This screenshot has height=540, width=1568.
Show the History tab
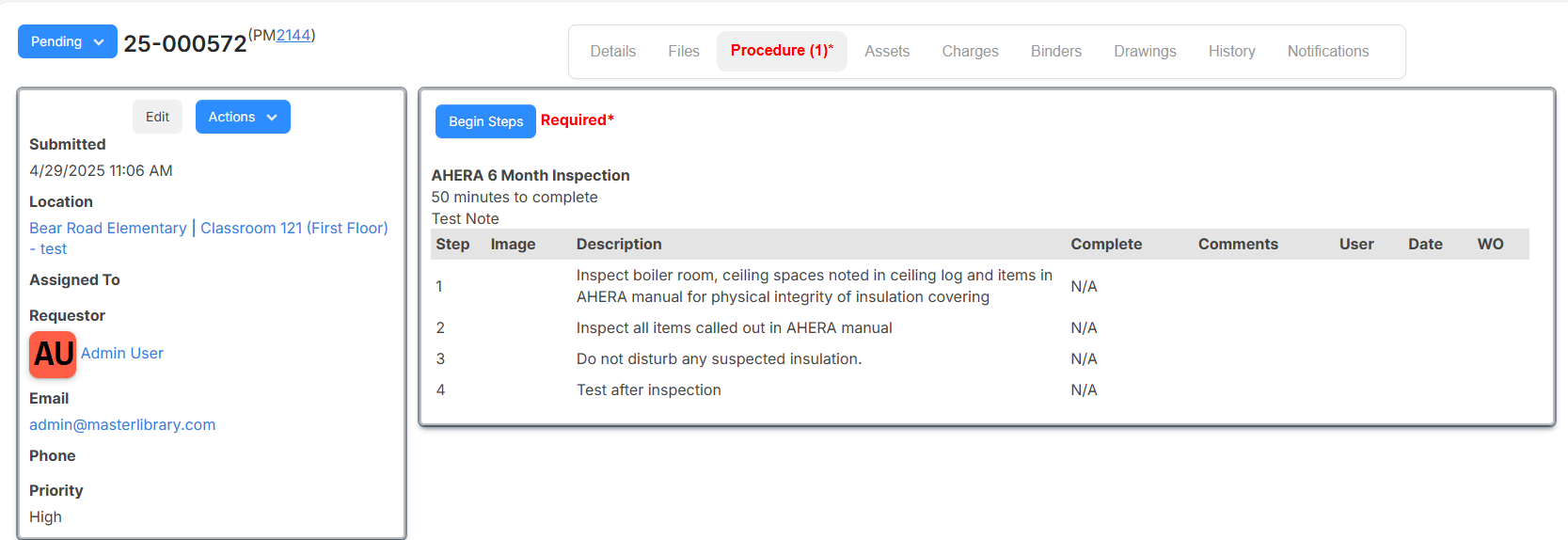pyautogui.click(x=1232, y=51)
